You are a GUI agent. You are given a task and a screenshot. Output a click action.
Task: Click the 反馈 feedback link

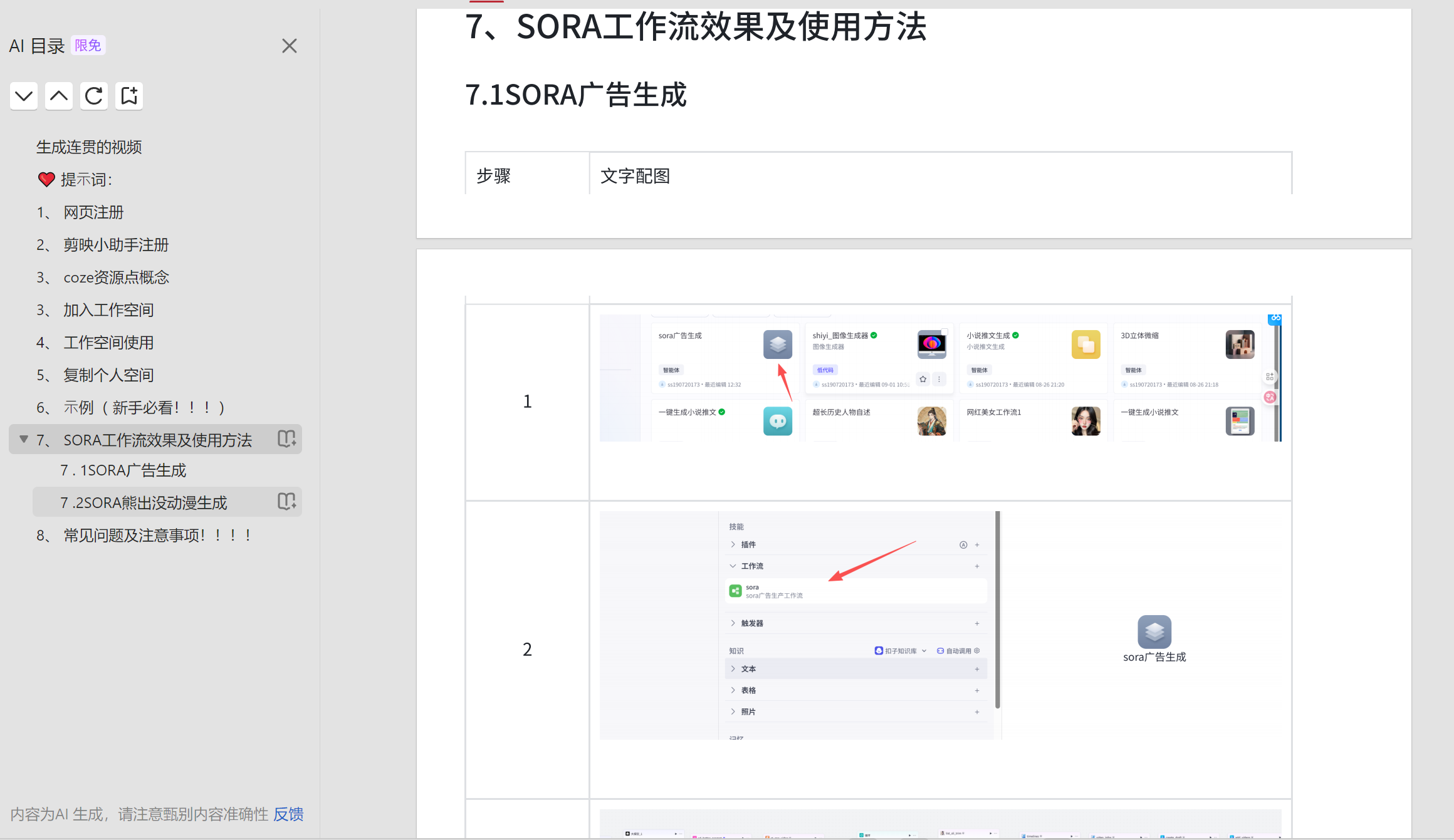pyautogui.click(x=288, y=814)
